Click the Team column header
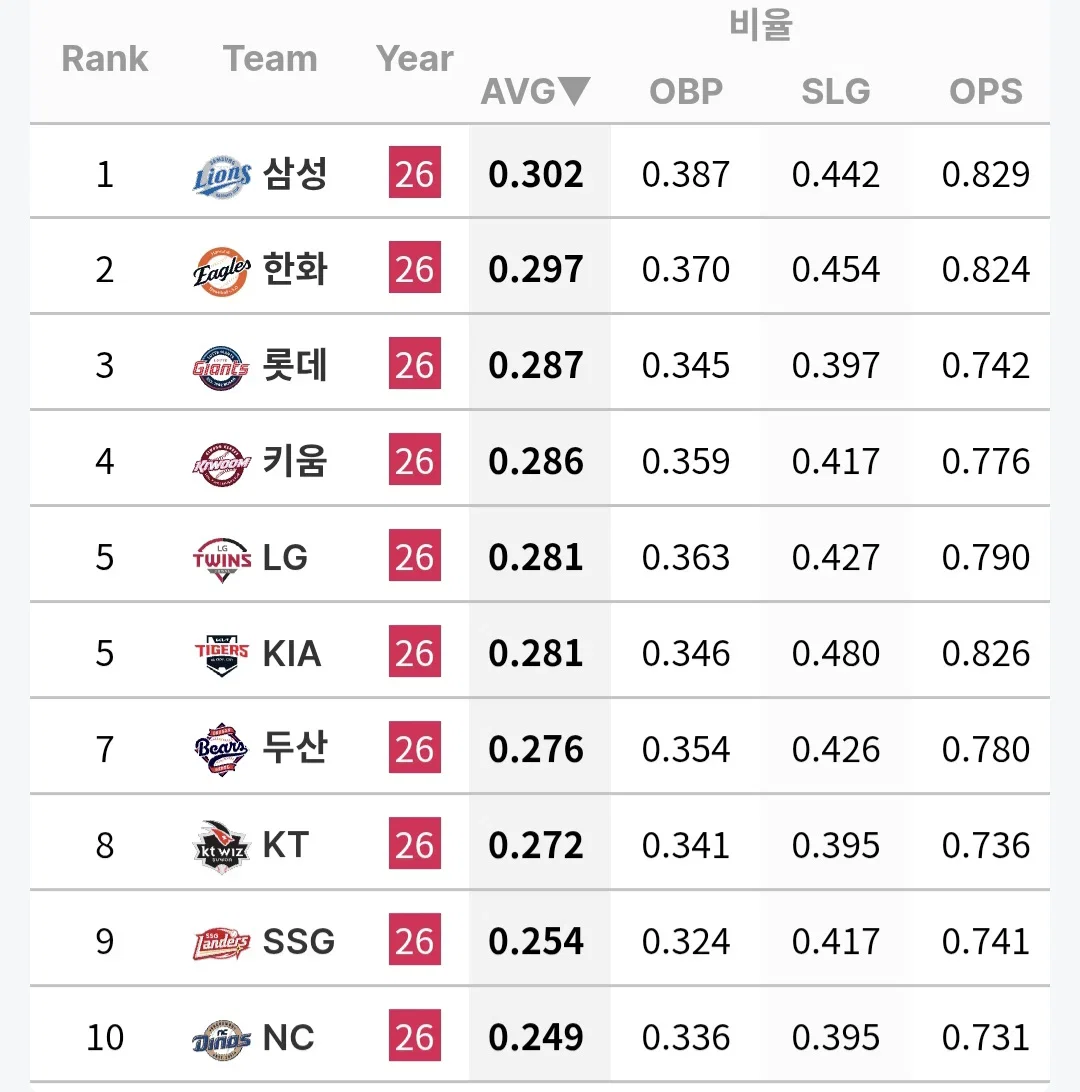The image size is (1080, 1092). point(270,58)
